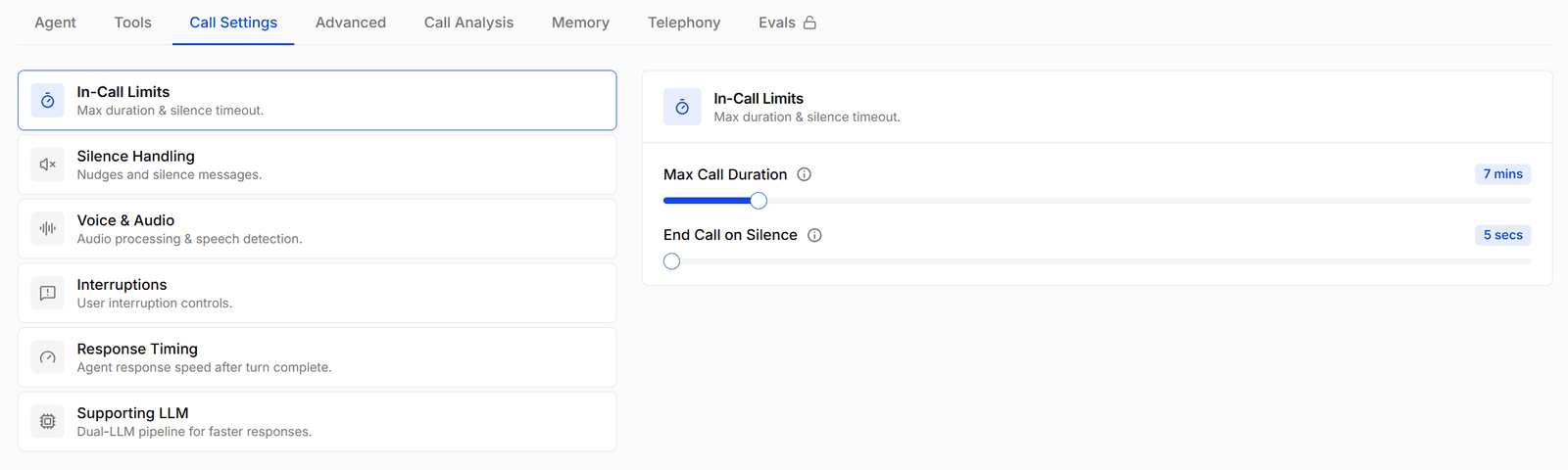Click the 7 mins value badge
The image size is (1568, 470).
(1502, 174)
